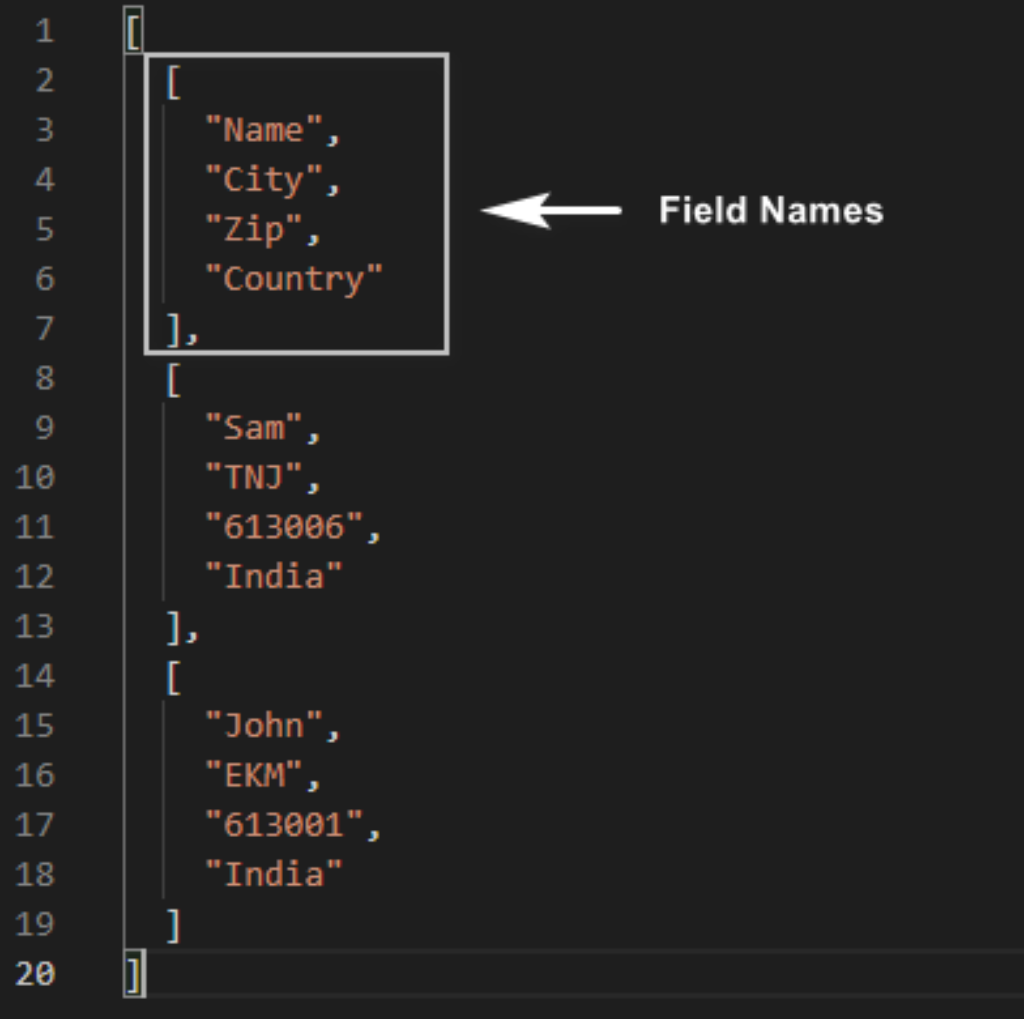Click the opening bracket on line 2

tap(173, 82)
